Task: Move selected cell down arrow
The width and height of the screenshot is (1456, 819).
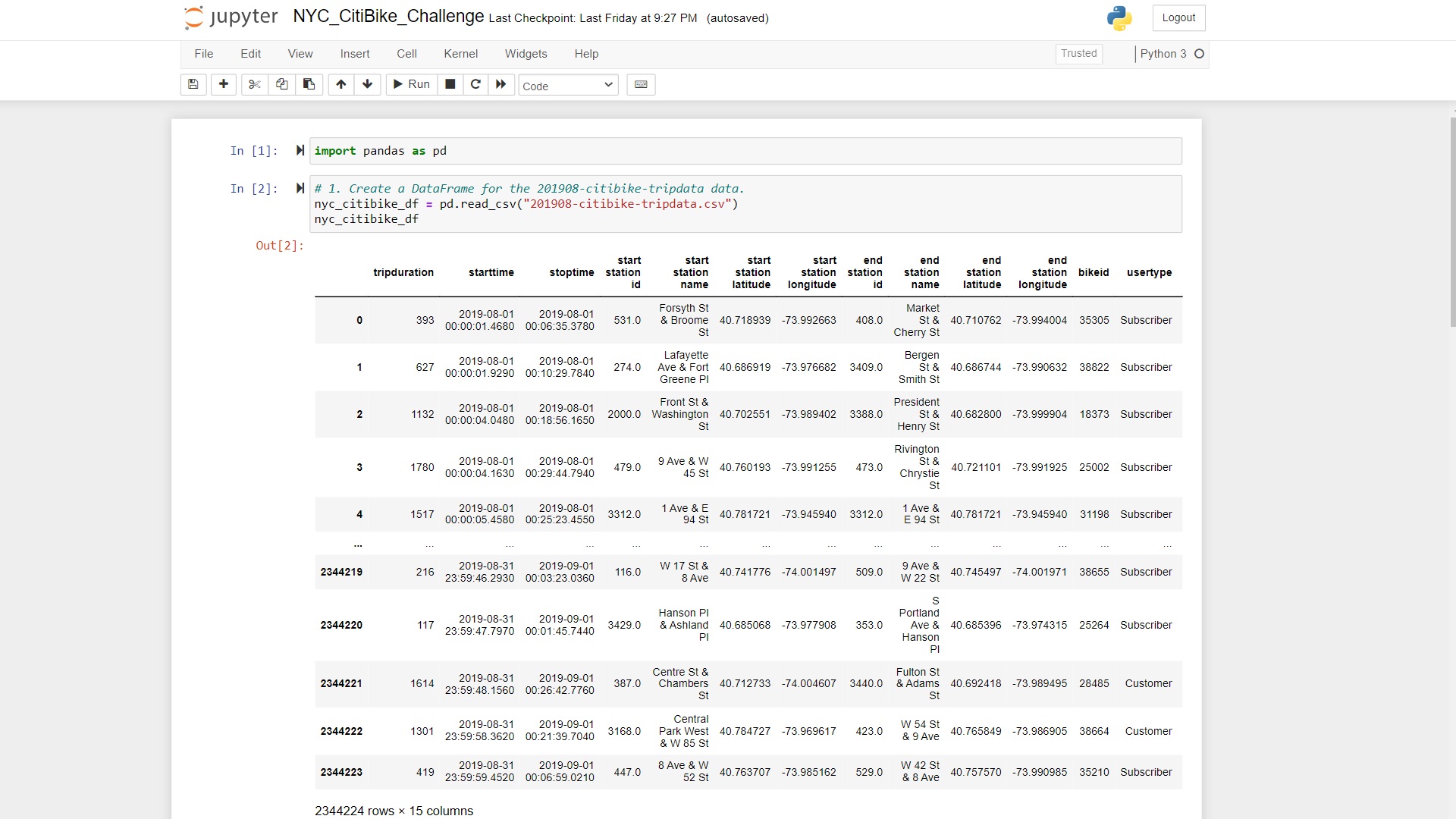Action: point(368,84)
